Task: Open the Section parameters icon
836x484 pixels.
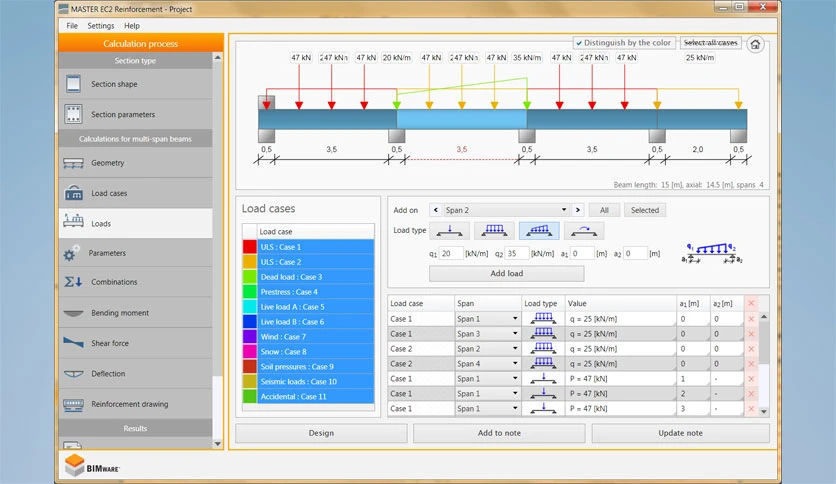Action: [x=73, y=114]
